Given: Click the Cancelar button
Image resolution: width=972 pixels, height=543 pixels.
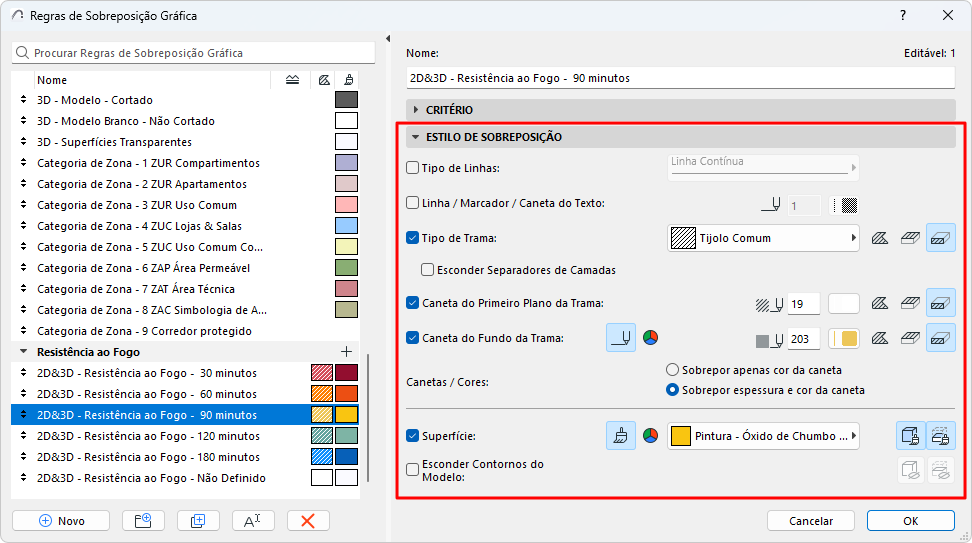Looking at the screenshot, I should tap(811, 521).
